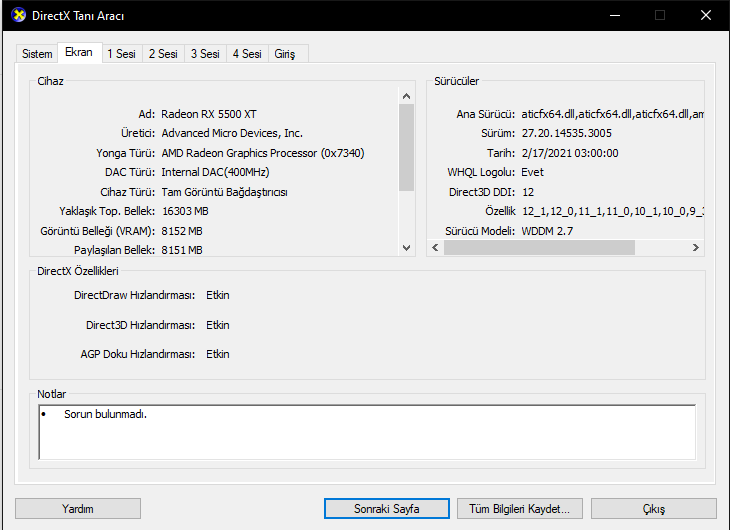Image resolution: width=730 pixels, height=530 pixels.
Task: Click 'Tam Görüntü Bağdaştırıcısı' device type value
Action: click(224, 192)
